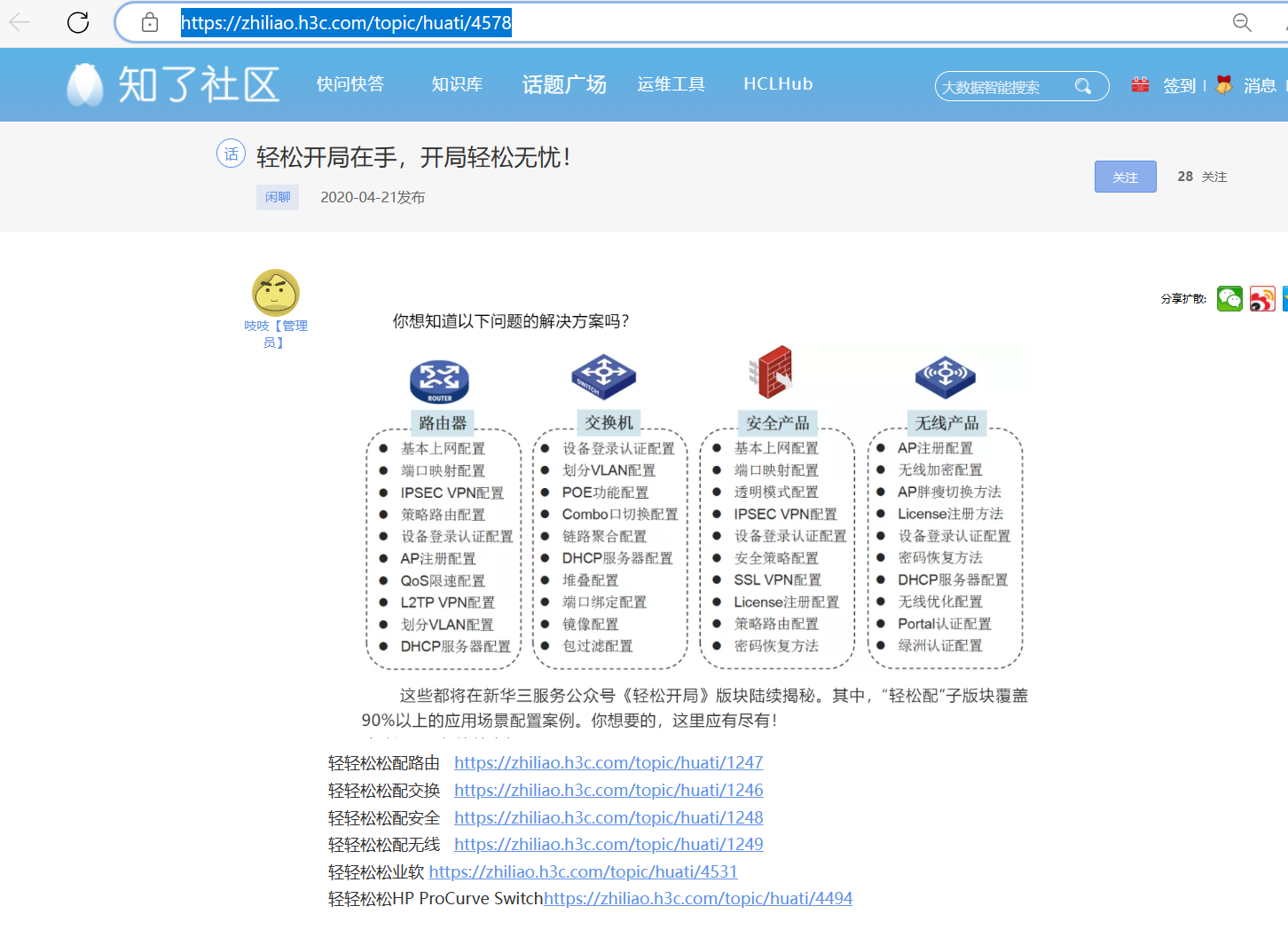Screen dimensions: 1288x930
Task: Click the 轻轻松松HP ProCurve Switch label
Action: point(436,899)
